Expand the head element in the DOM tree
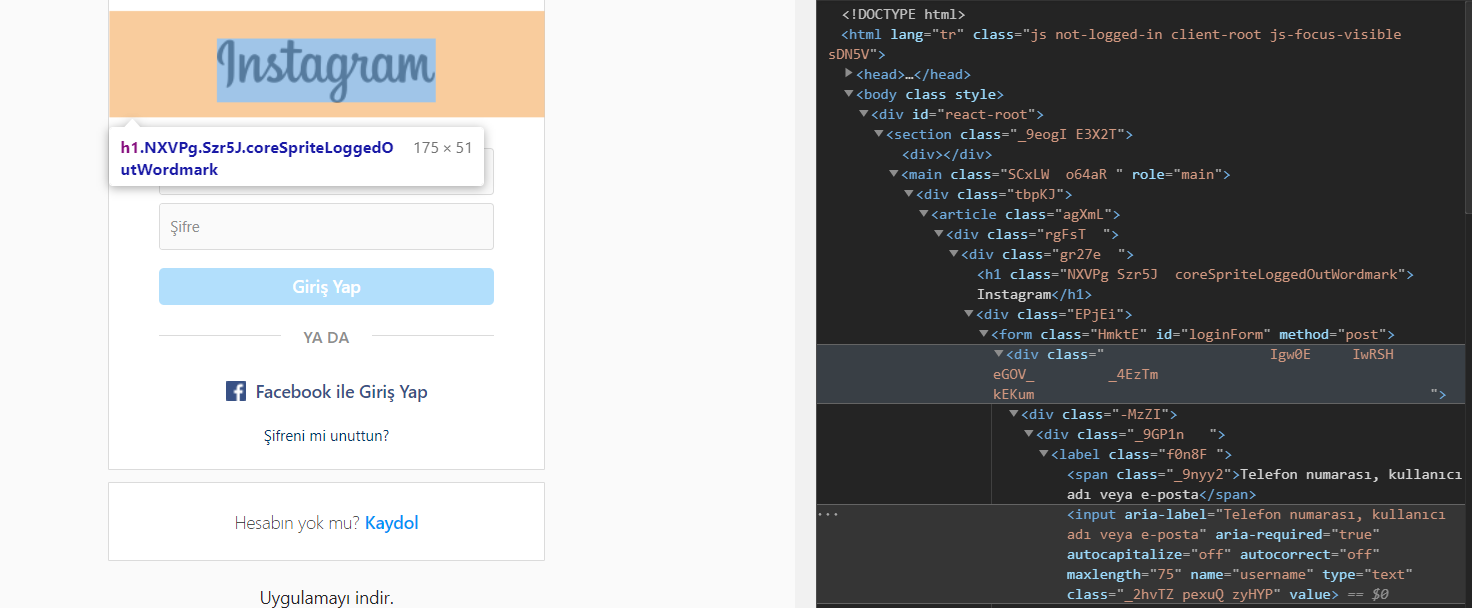Viewport: 1472px width, 608px height. point(849,73)
